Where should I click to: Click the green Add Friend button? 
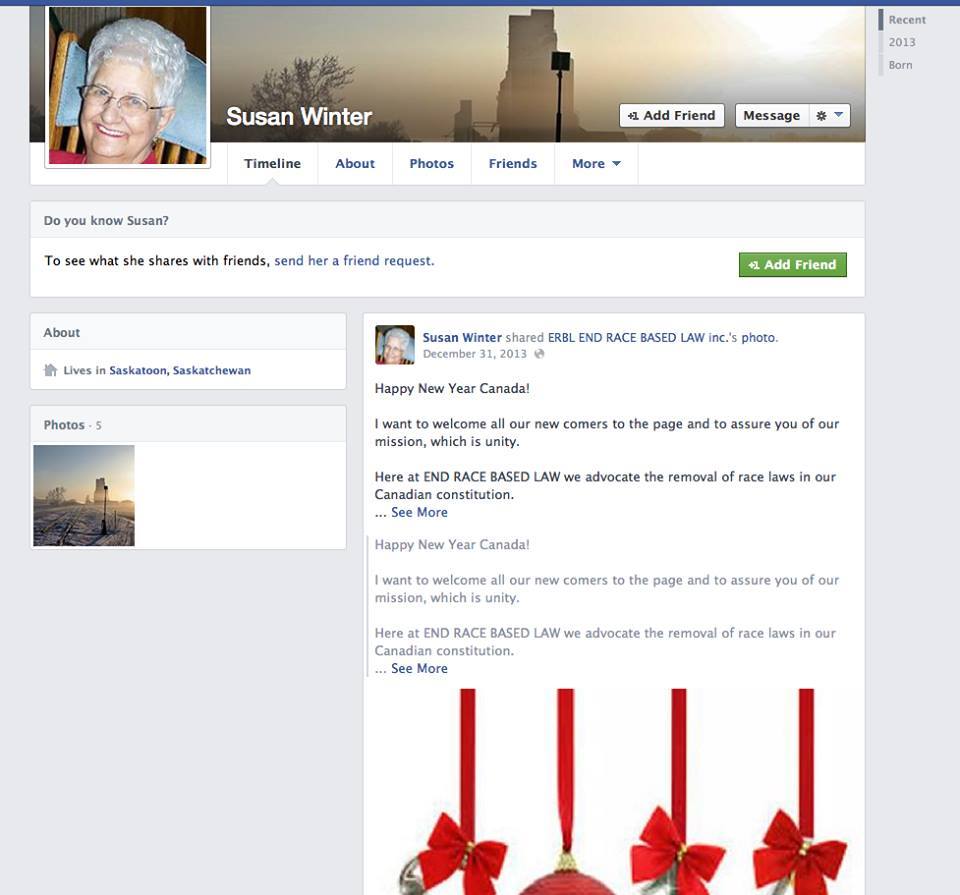[x=792, y=265]
